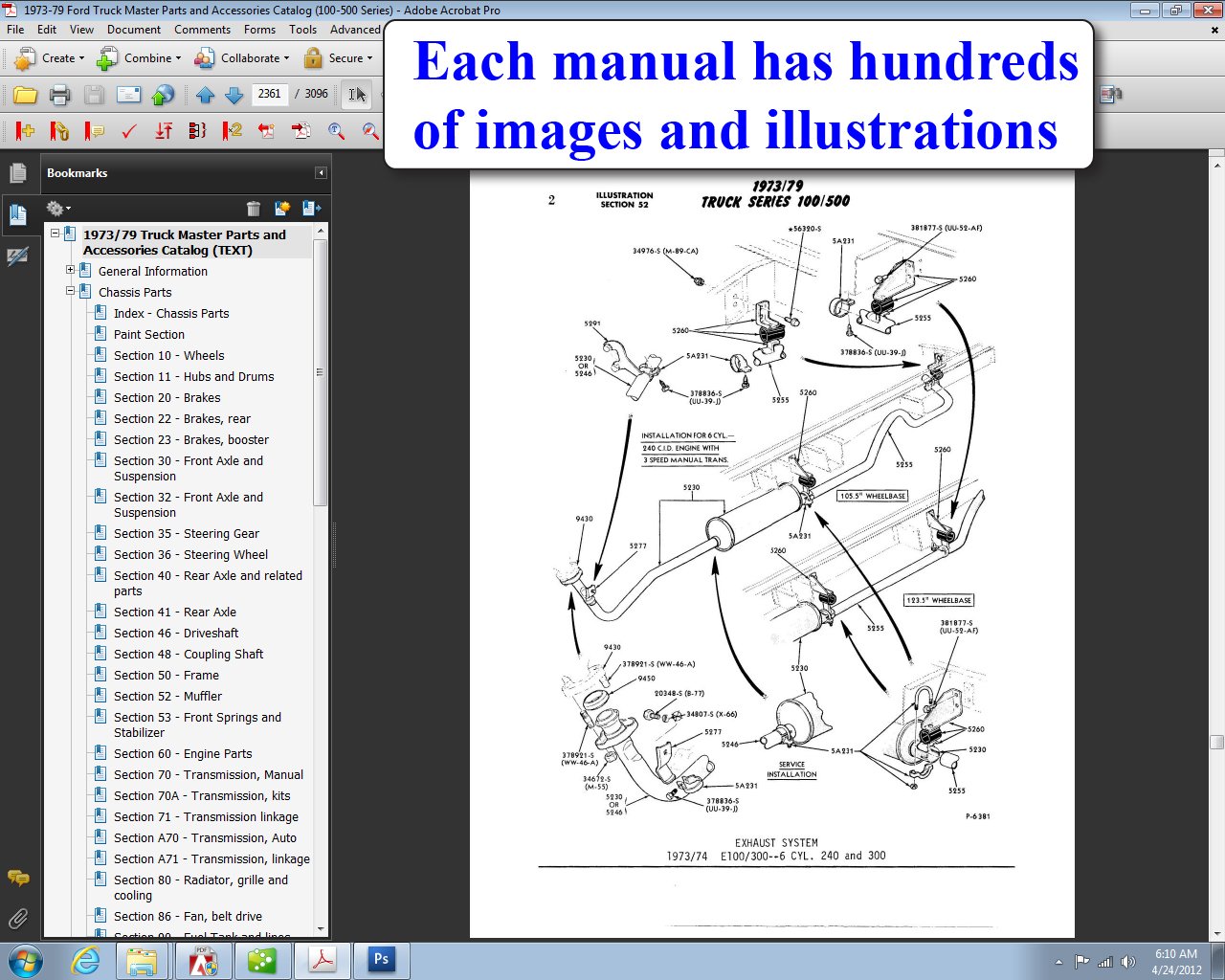Viewport: 1225px width, 980px height.
Task: Delete selected bookmark with trash icon
Action: (x=254, y=208)
